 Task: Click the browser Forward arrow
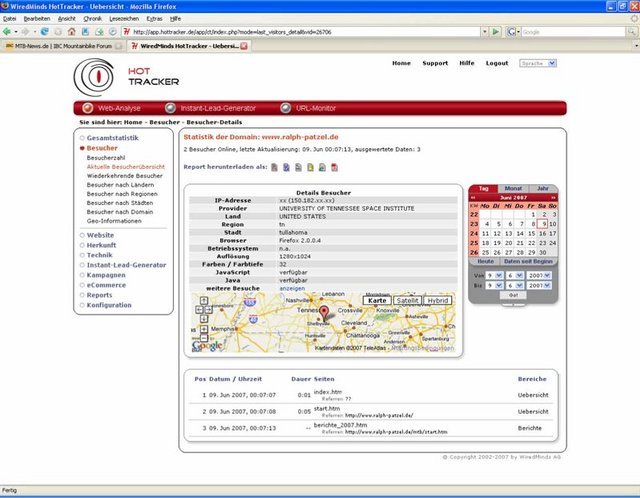click(x=25, y=31)
